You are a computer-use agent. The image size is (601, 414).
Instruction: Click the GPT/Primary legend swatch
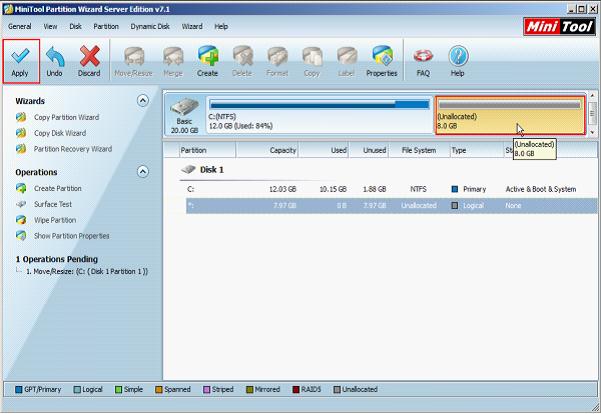18,389
